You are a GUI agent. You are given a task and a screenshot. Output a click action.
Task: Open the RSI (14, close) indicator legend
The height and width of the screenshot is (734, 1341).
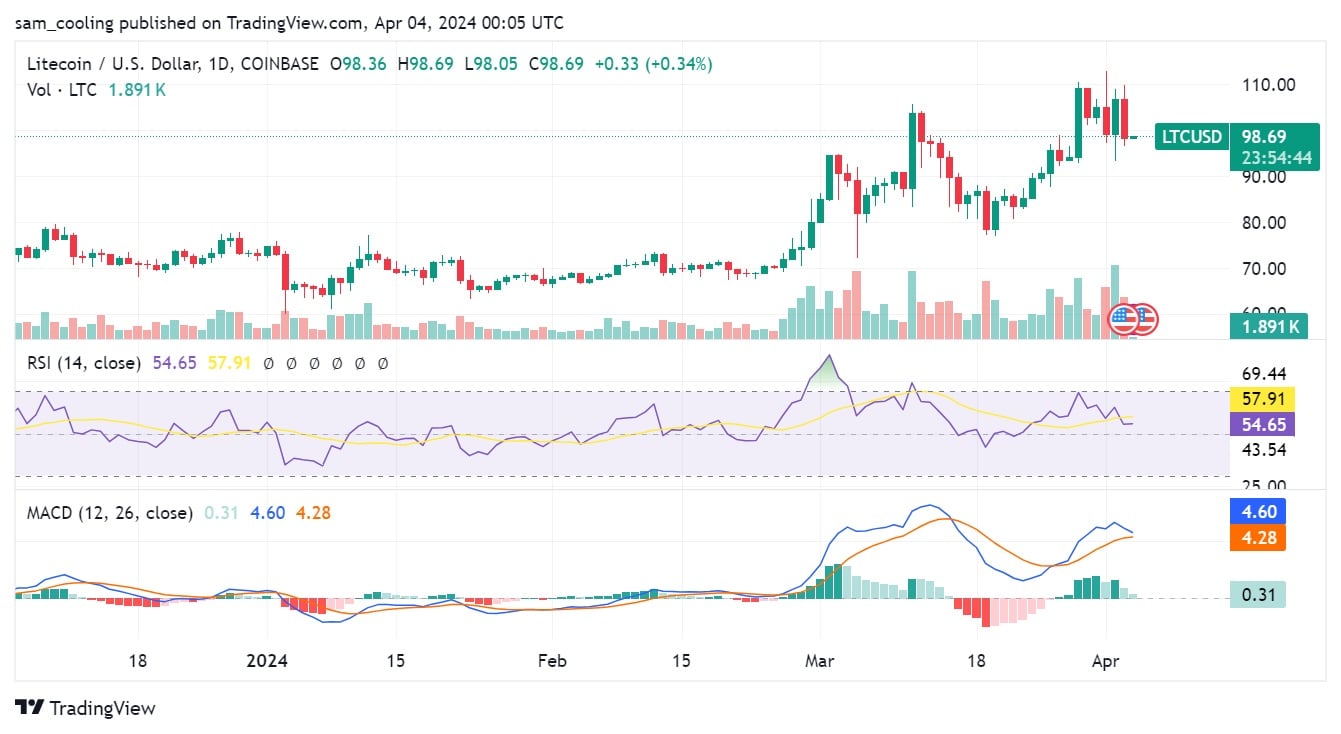click(x=83, y=364)
